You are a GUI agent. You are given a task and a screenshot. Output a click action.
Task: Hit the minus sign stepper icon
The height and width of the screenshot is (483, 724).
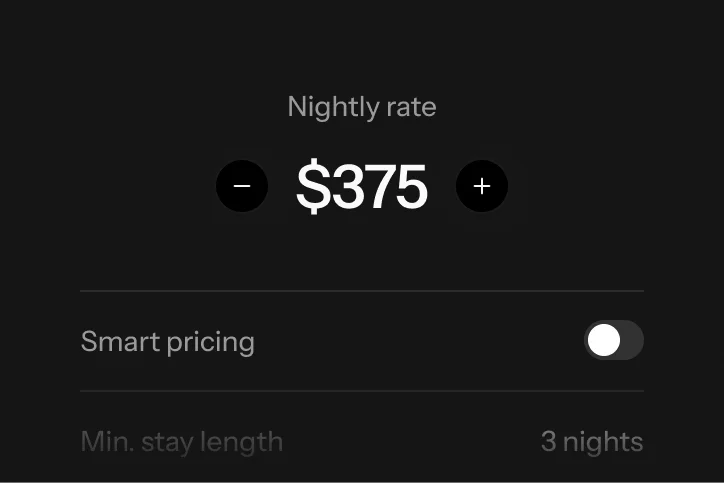pos(242,186)
